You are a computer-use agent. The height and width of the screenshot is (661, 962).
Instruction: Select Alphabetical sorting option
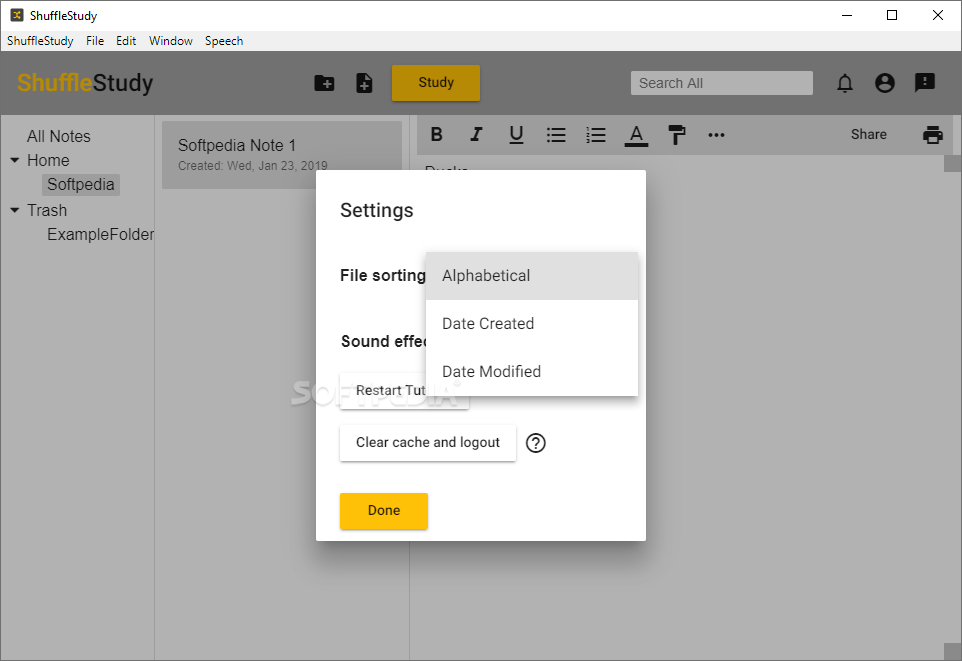(x=532, y=276)
